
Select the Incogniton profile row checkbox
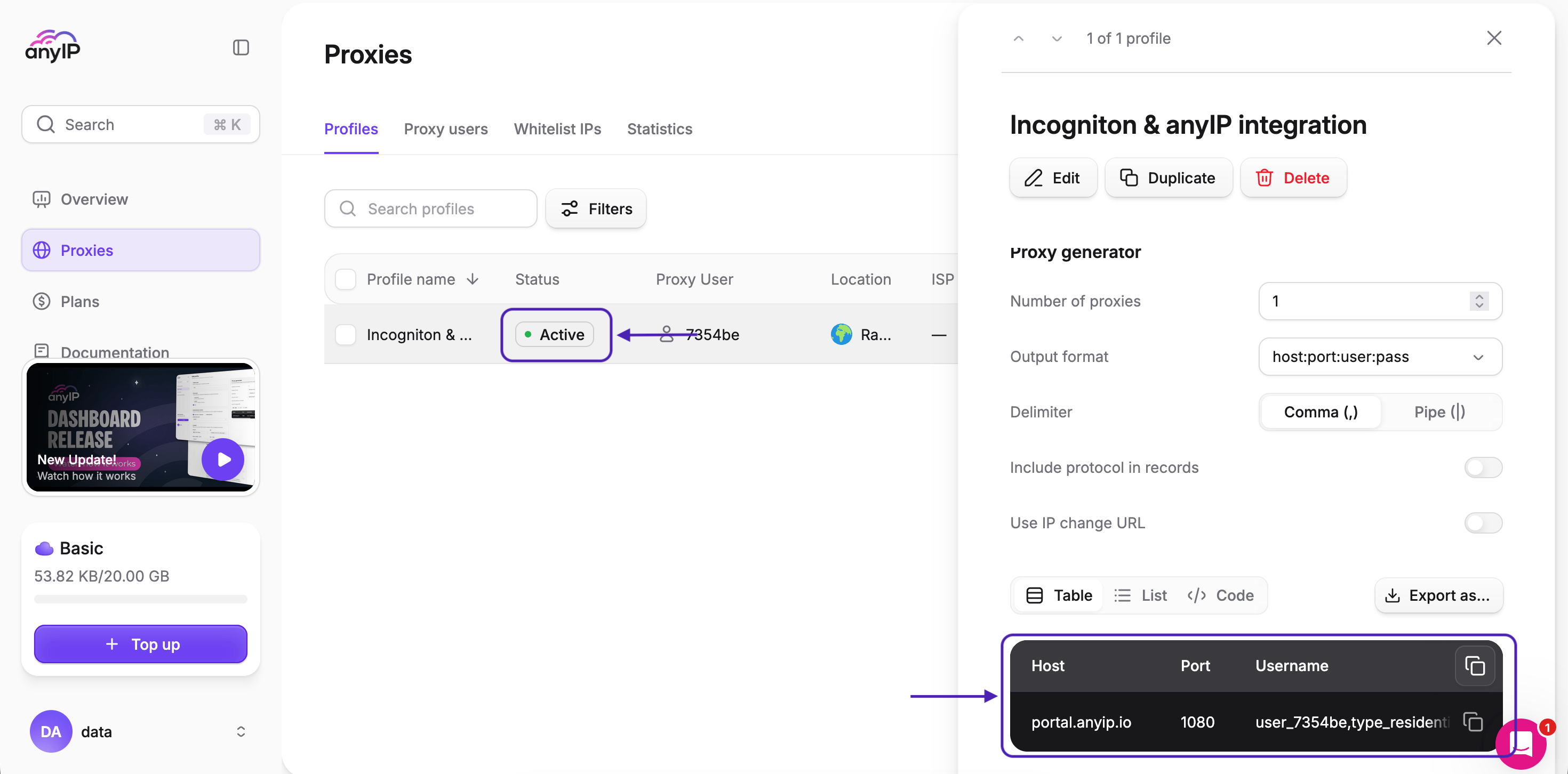tap(346, 335)
